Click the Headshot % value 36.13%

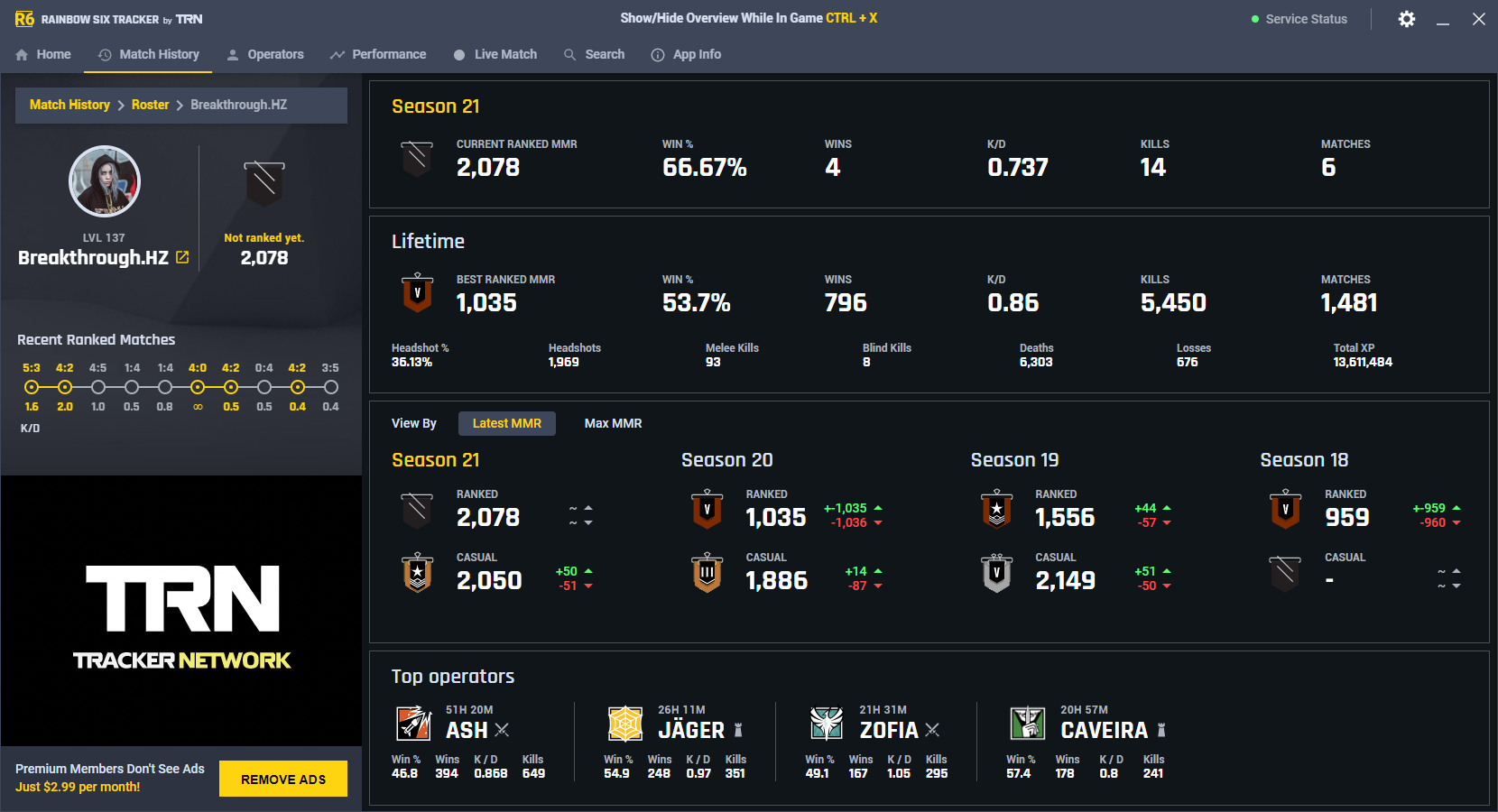[x=411, y=362]
